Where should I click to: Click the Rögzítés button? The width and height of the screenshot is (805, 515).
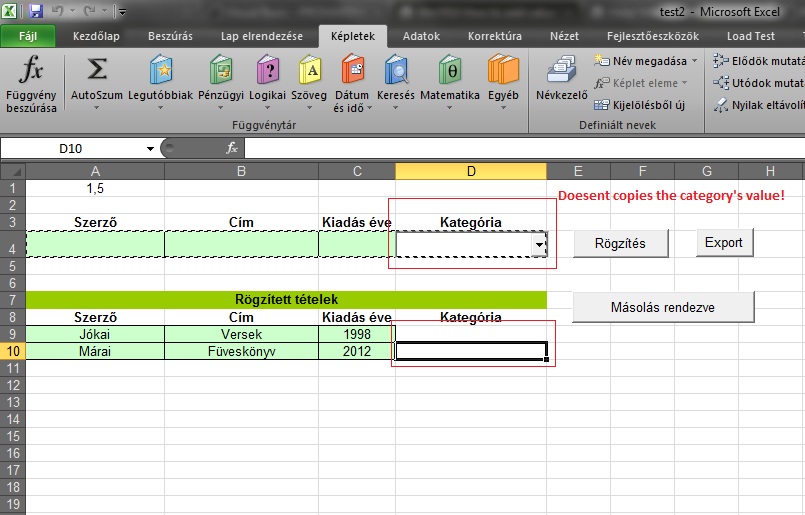[620, 243]
